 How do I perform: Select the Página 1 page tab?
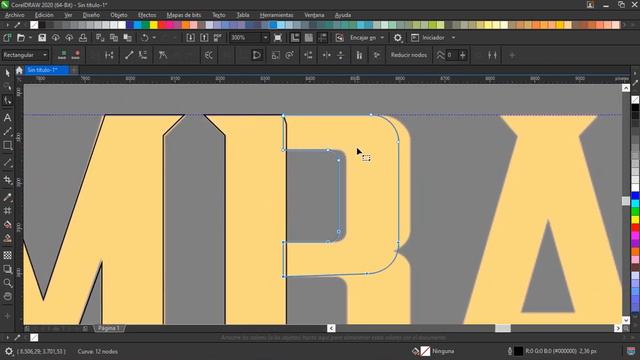pos(109,328)
